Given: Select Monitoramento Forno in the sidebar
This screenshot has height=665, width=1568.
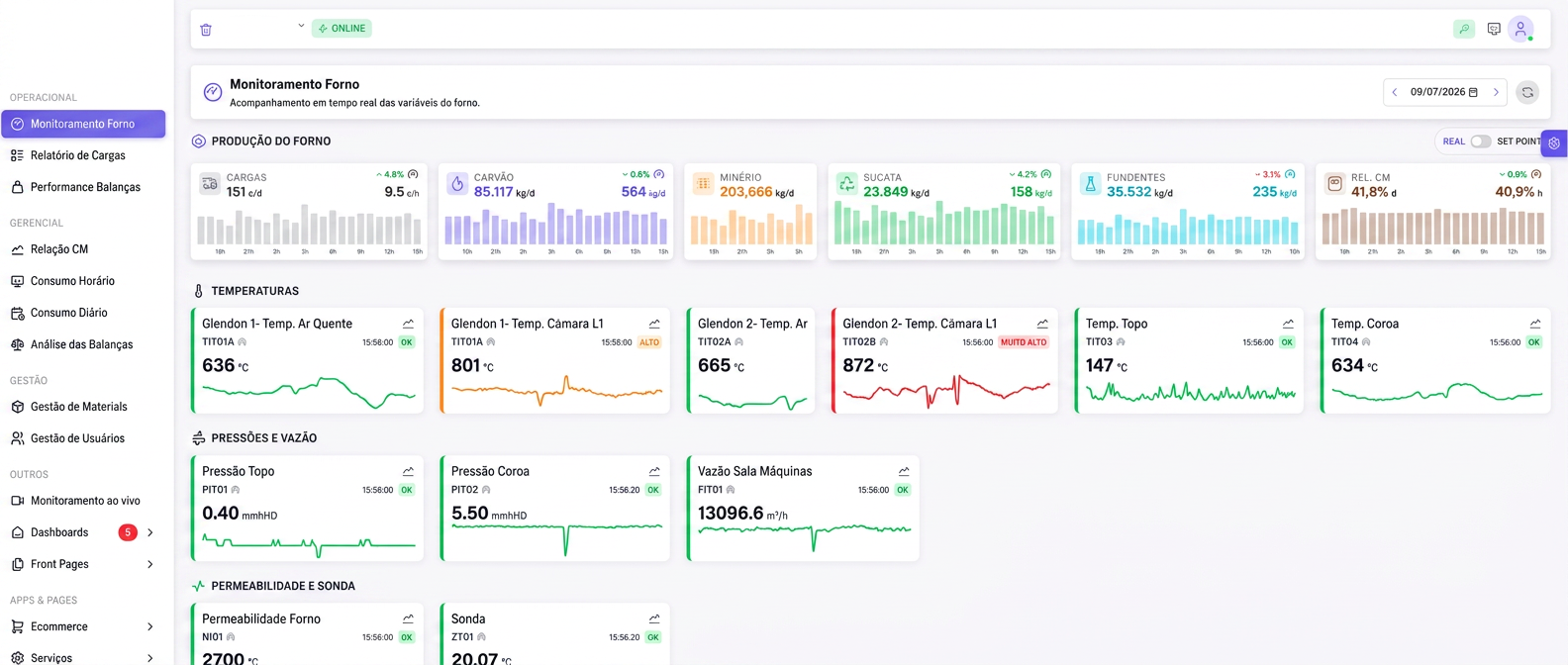Looking at the screenshot, I should click(83, 124).
